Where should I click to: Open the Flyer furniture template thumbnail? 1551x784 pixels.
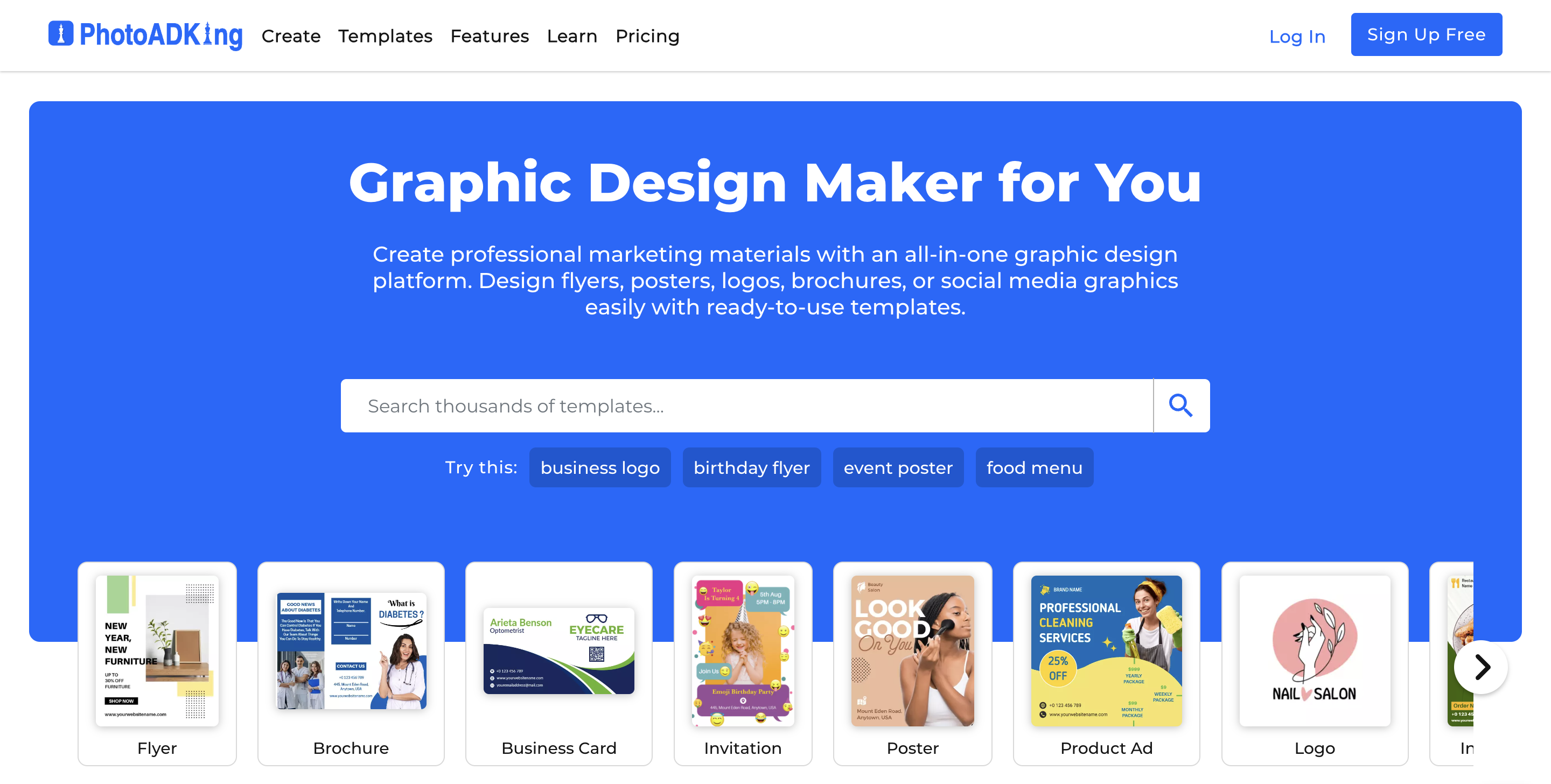(x=157, y=650)
